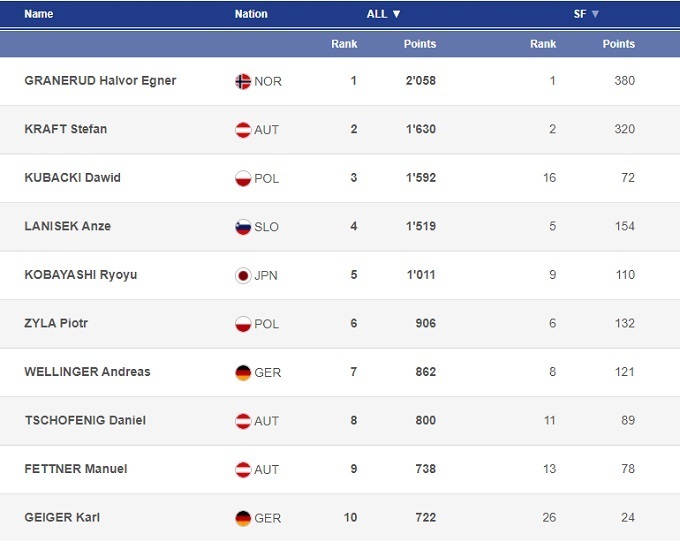Open KRAFT Stefan athlete link
The height and width of the screenshot is (541, 680).
click(x=65, y=129)
